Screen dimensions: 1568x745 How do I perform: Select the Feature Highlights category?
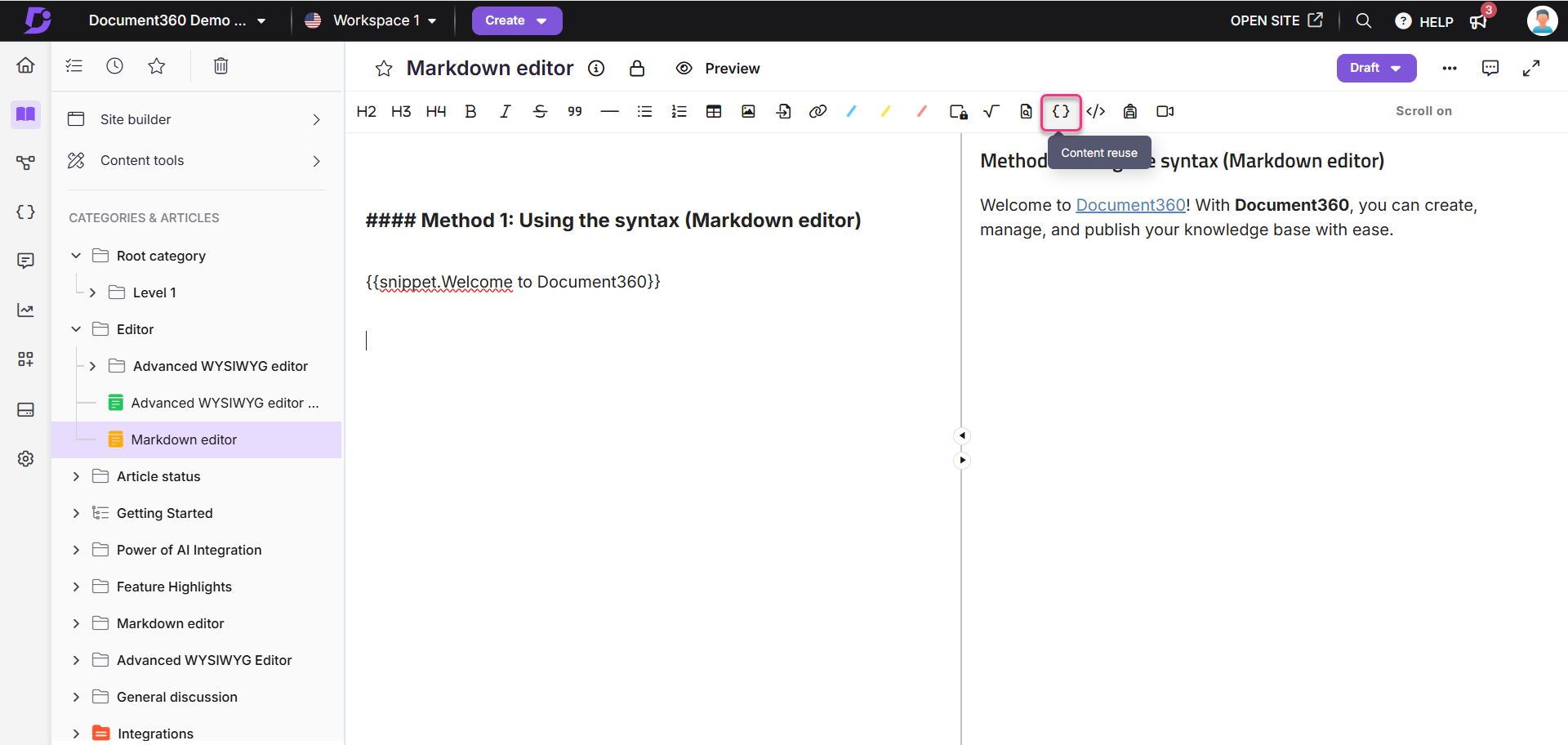click(x=174, y=587)
